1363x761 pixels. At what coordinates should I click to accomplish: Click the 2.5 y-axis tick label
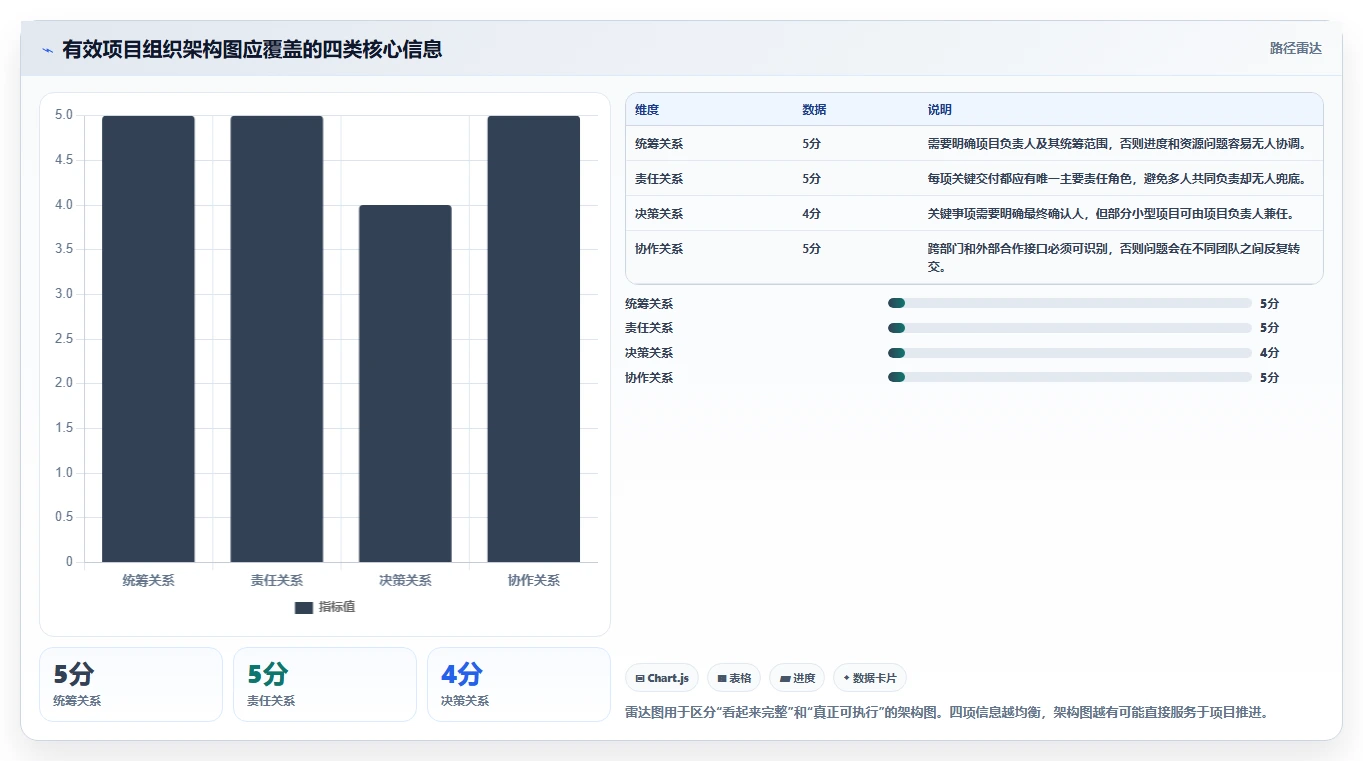(64, 339)
